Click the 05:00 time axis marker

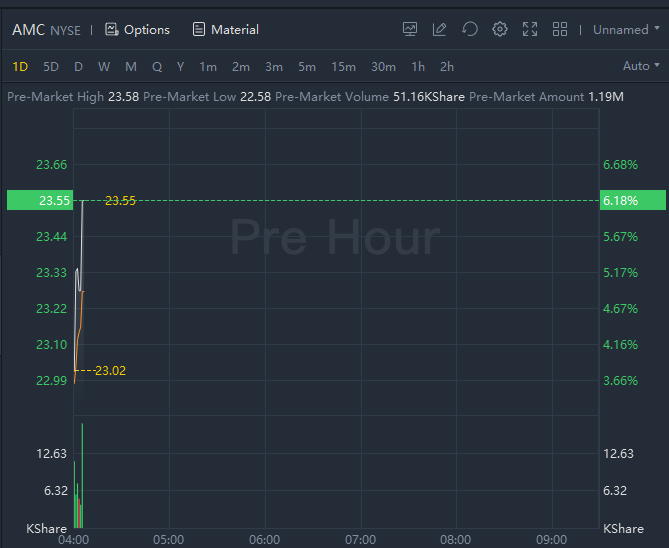coord(169,540)
